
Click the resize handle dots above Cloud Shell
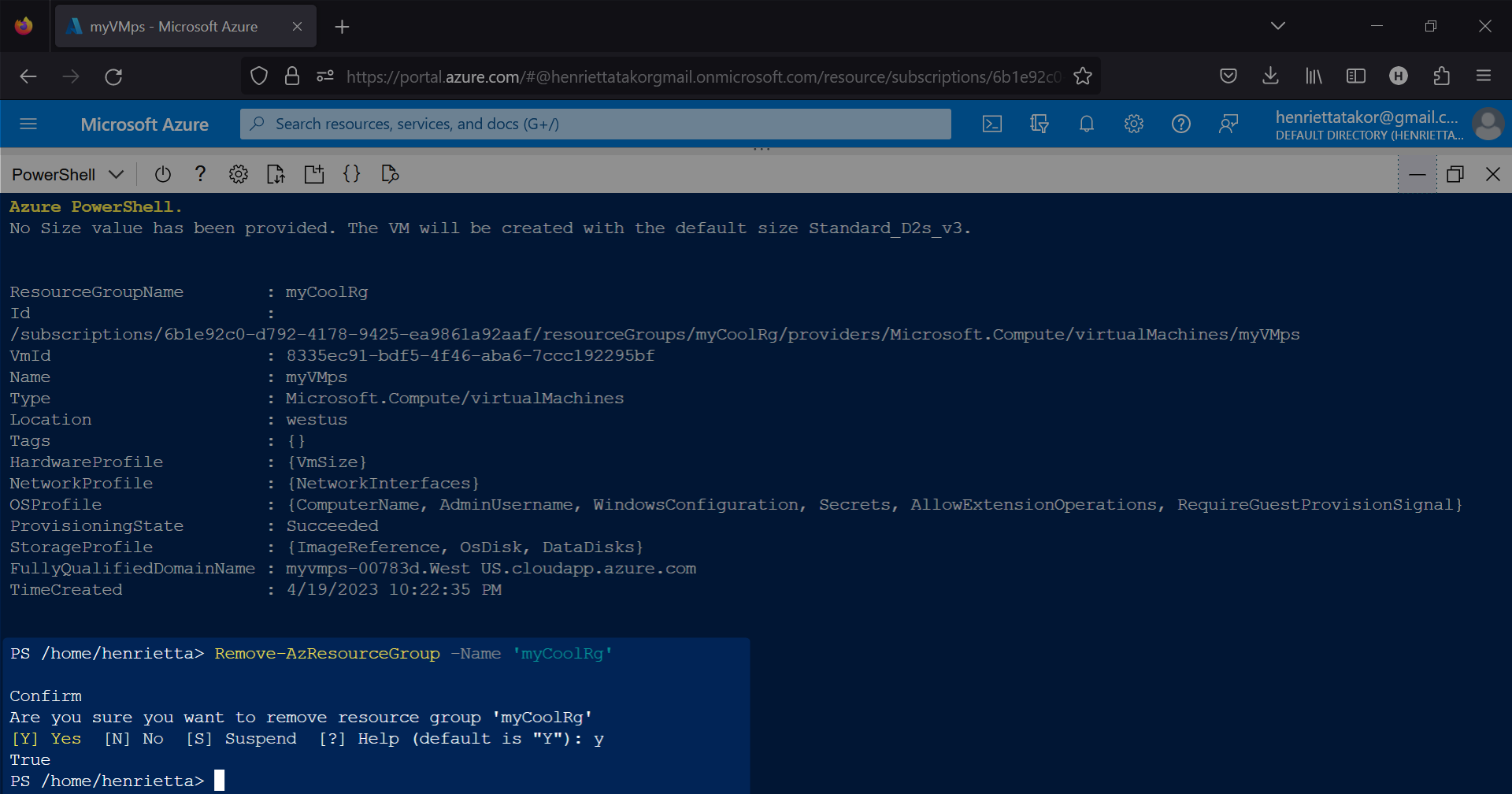coord(762,148)
